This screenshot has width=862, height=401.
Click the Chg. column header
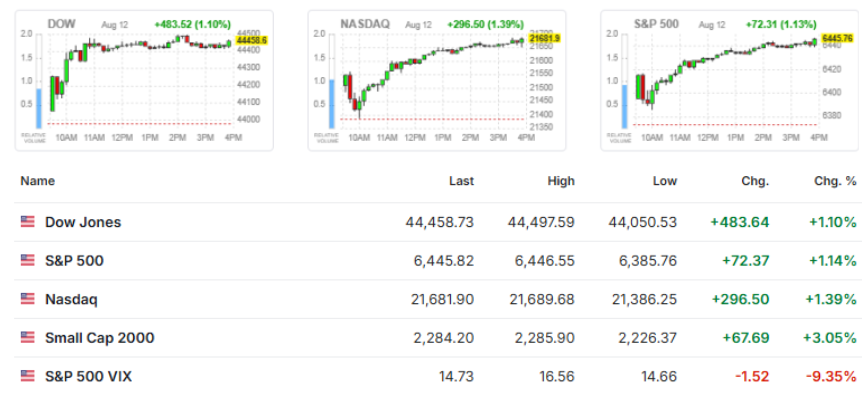tap(757, 181)
